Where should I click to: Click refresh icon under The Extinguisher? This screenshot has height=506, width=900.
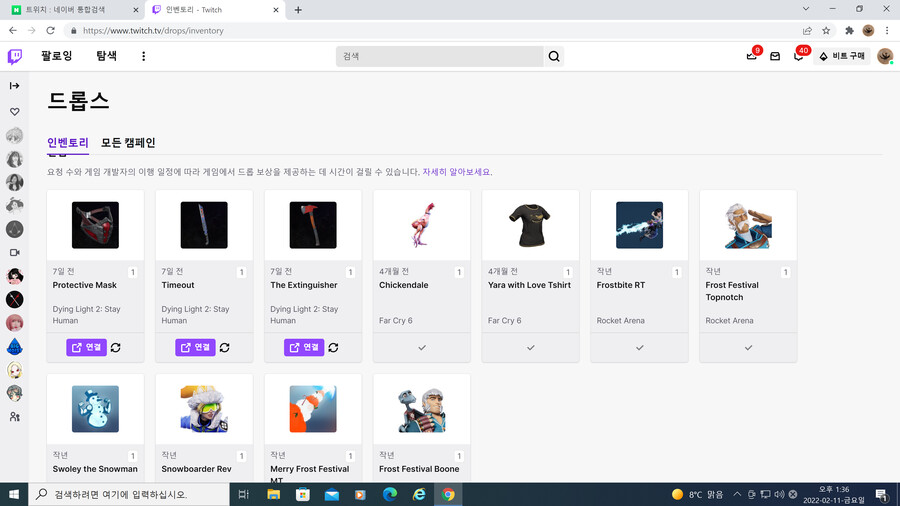pos(333,347)
